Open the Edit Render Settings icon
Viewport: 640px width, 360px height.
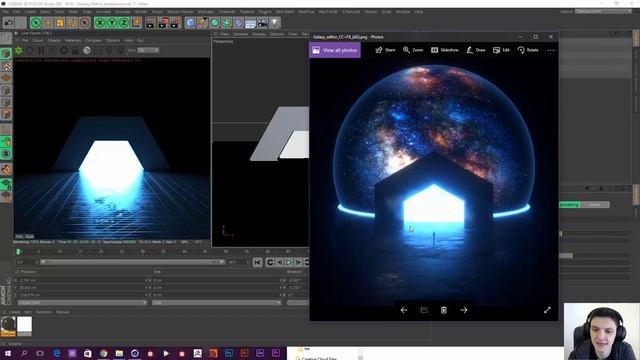tap(176, 23)
